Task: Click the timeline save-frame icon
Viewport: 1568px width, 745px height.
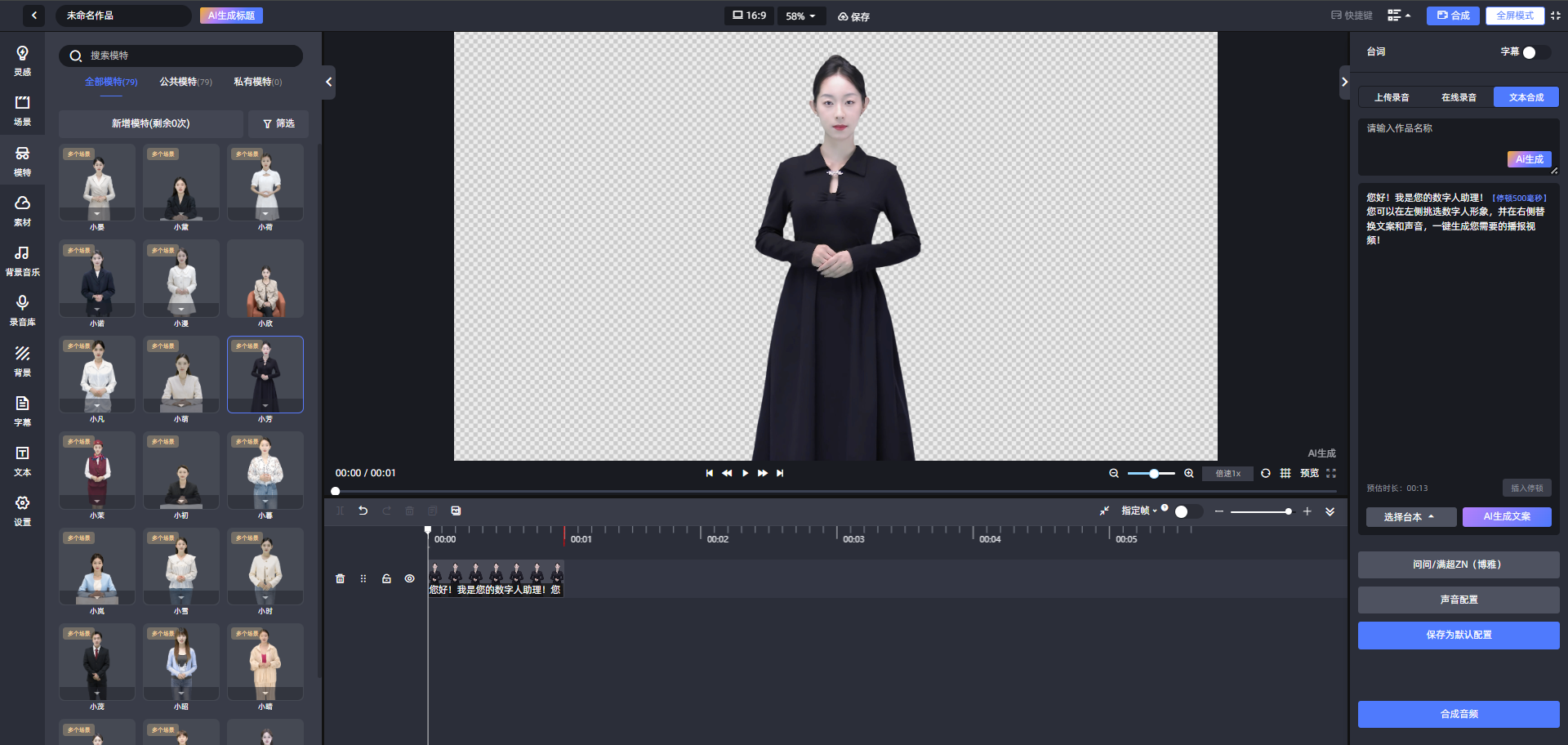Action: point(456,511)
